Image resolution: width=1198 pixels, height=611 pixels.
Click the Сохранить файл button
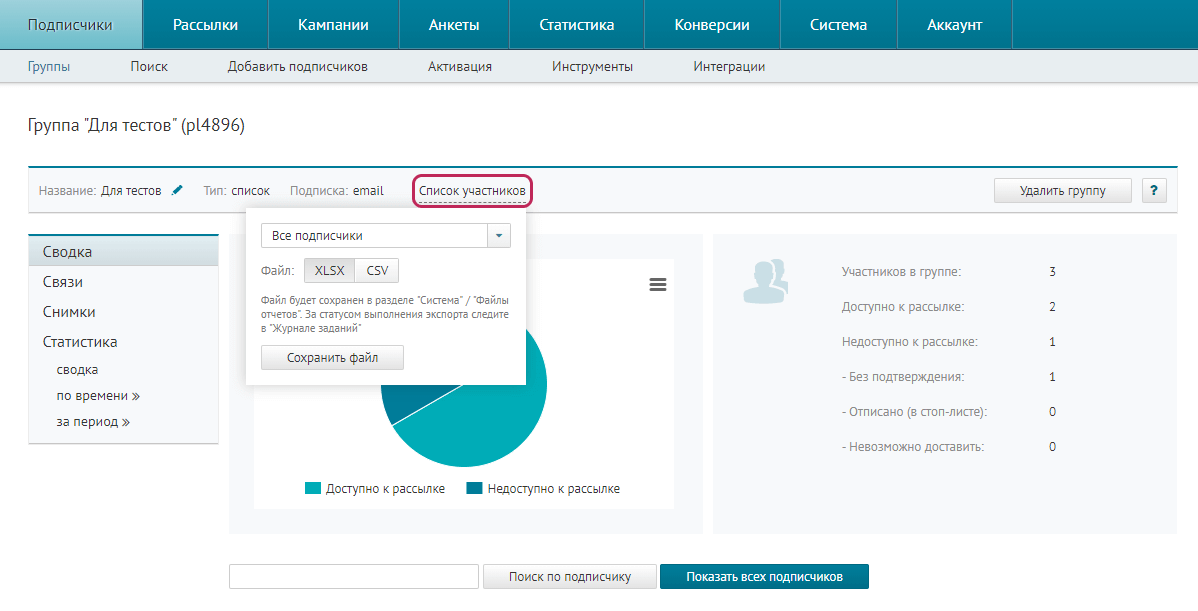pos(332,357)
